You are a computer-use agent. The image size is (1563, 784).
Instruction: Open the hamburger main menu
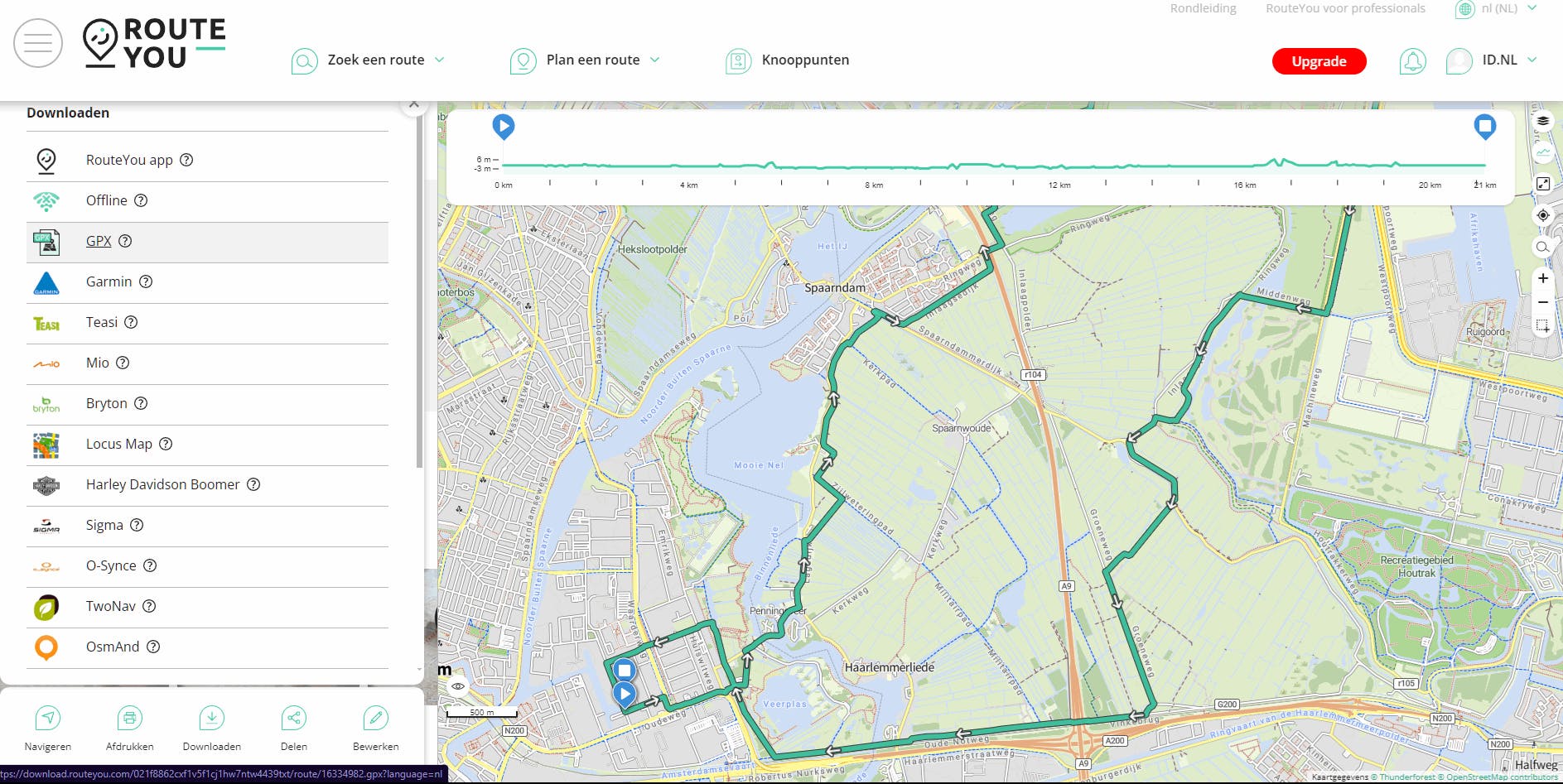tap(38, 43)
